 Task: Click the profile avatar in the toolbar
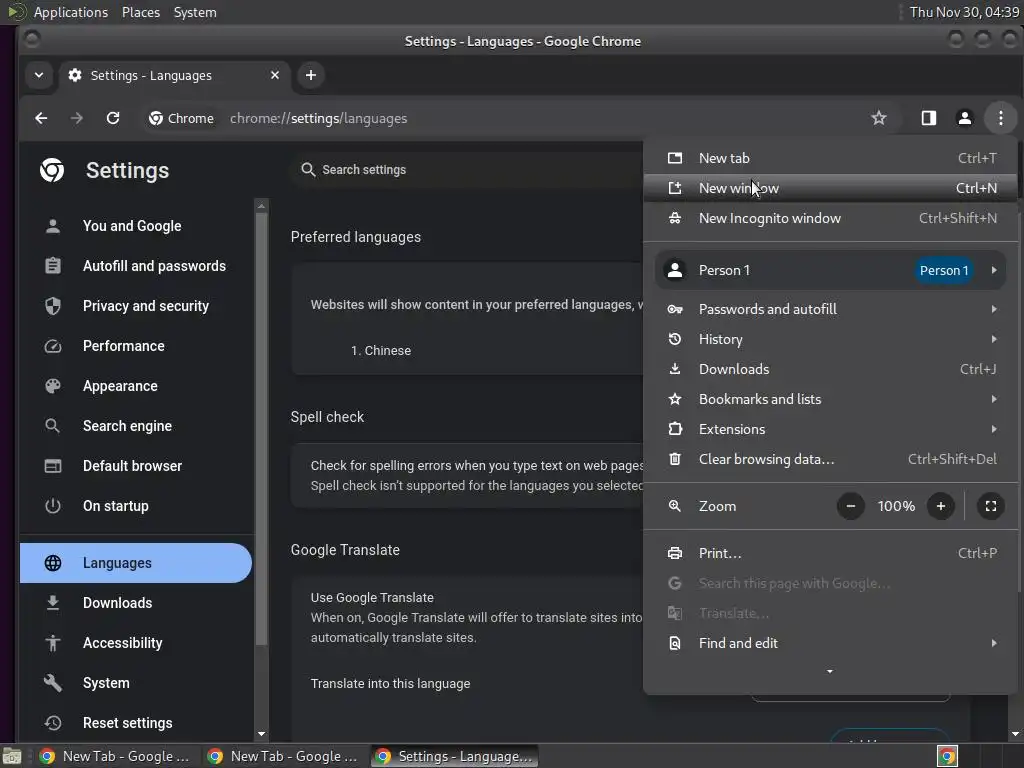pyautogui.click(x=964, y=118)
